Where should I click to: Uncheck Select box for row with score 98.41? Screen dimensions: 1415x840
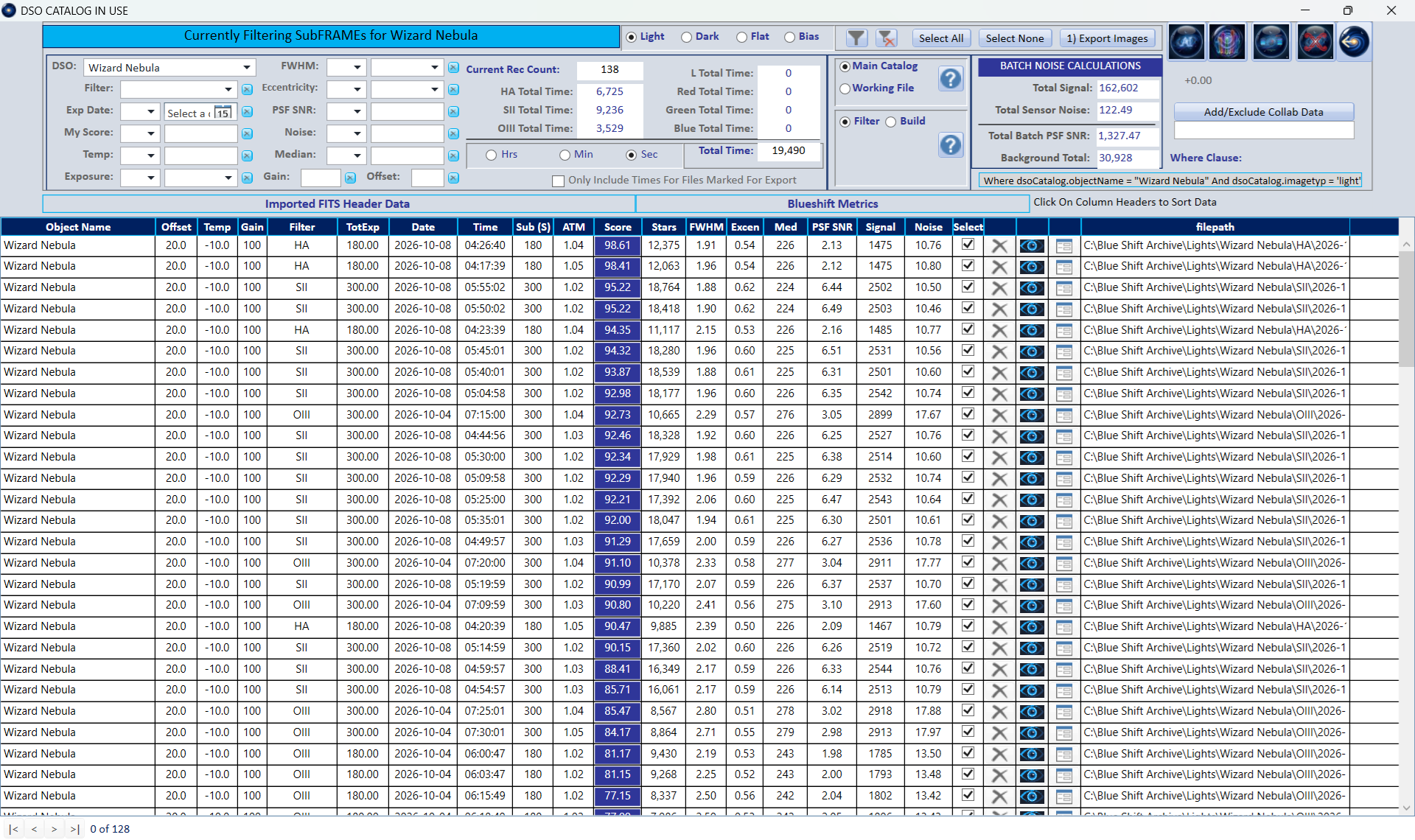pyautogui.click(x=968, y=265)
